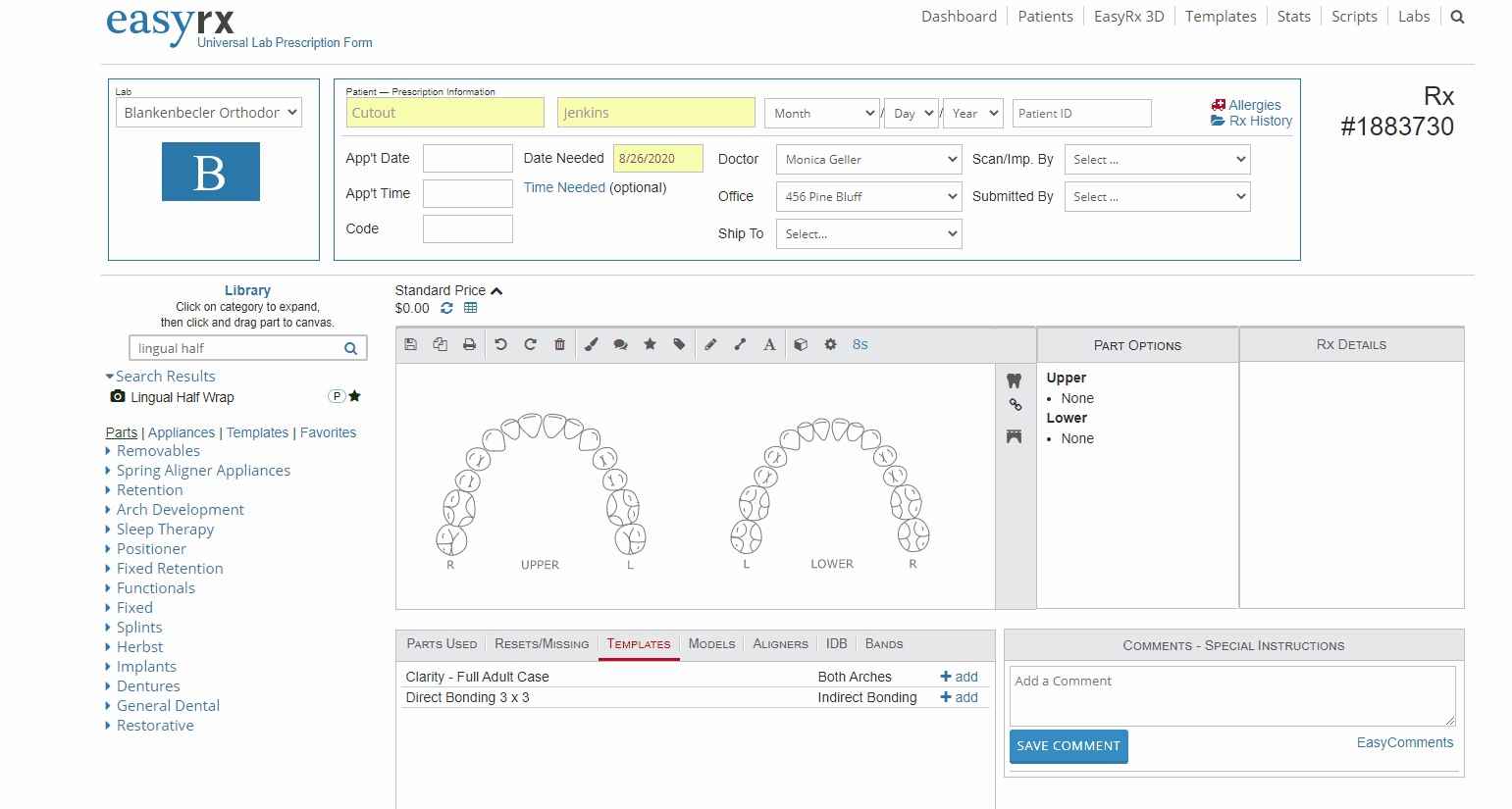Click the 8s link in the toolbar
The image size is (1512, 809).
click(x=860, y=344)
